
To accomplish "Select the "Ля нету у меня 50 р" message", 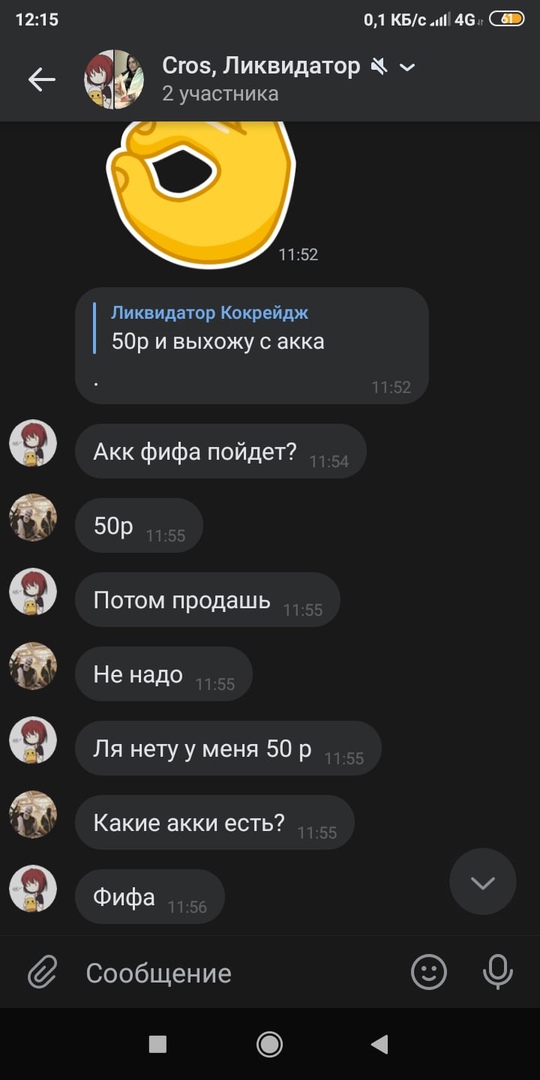I will coord(228,748).
